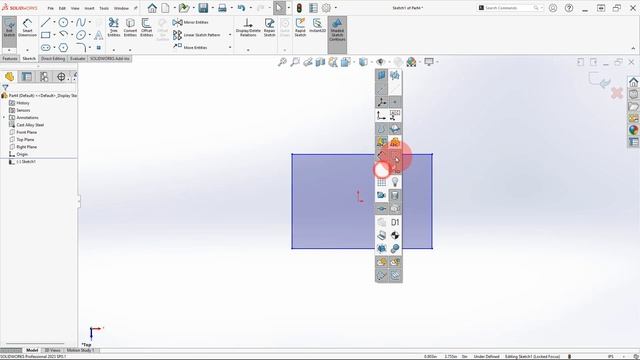The width and height of the screenshot is (640, 360).
Task: Toggle dimension names D1 in flyout
Action: [395, 222]
